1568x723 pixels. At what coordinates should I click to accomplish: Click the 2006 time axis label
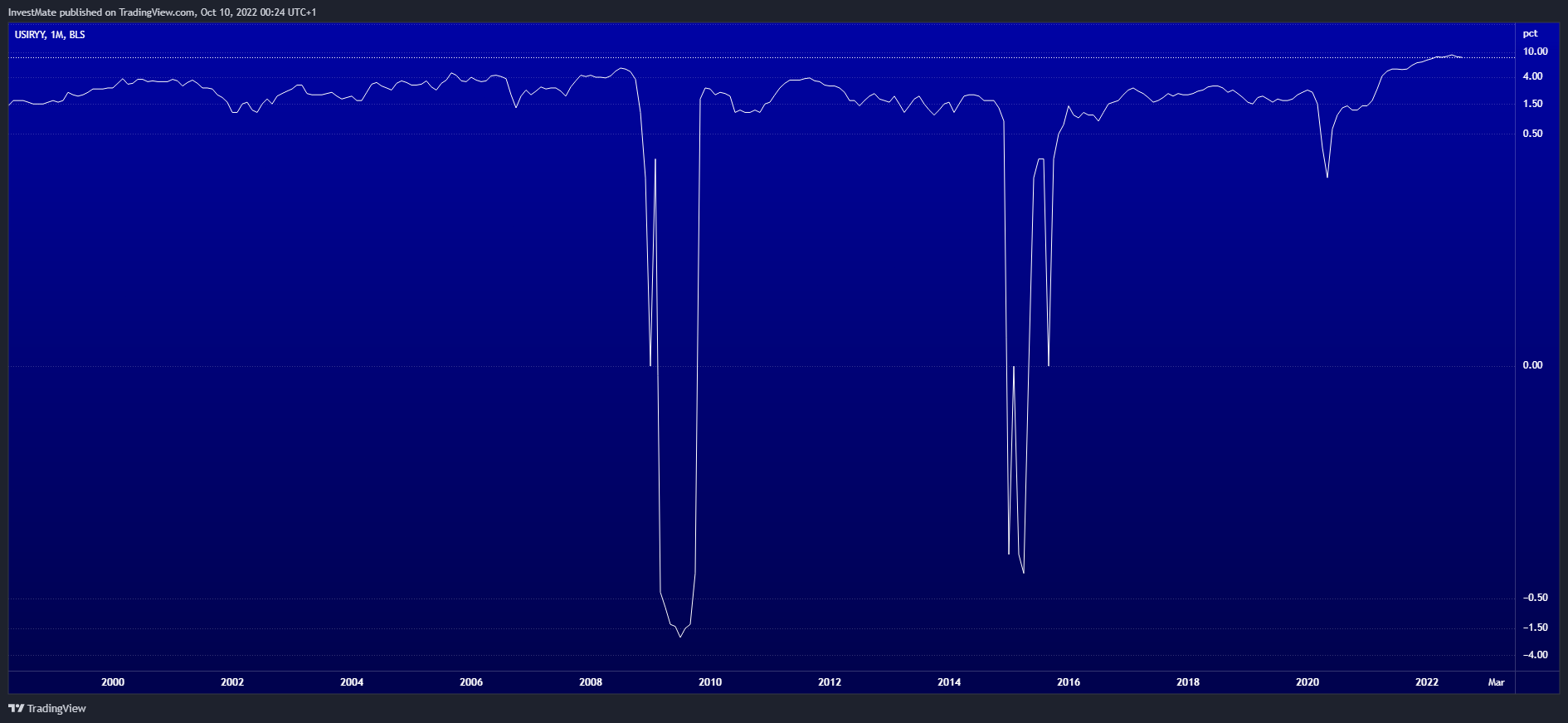(471, 682)
